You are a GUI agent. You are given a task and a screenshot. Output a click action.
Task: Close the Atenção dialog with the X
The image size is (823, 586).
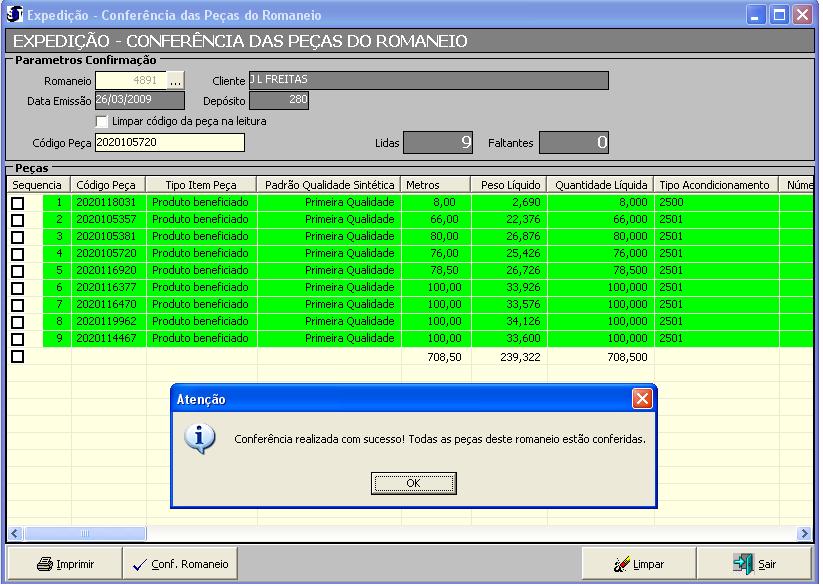coord(642,399)
